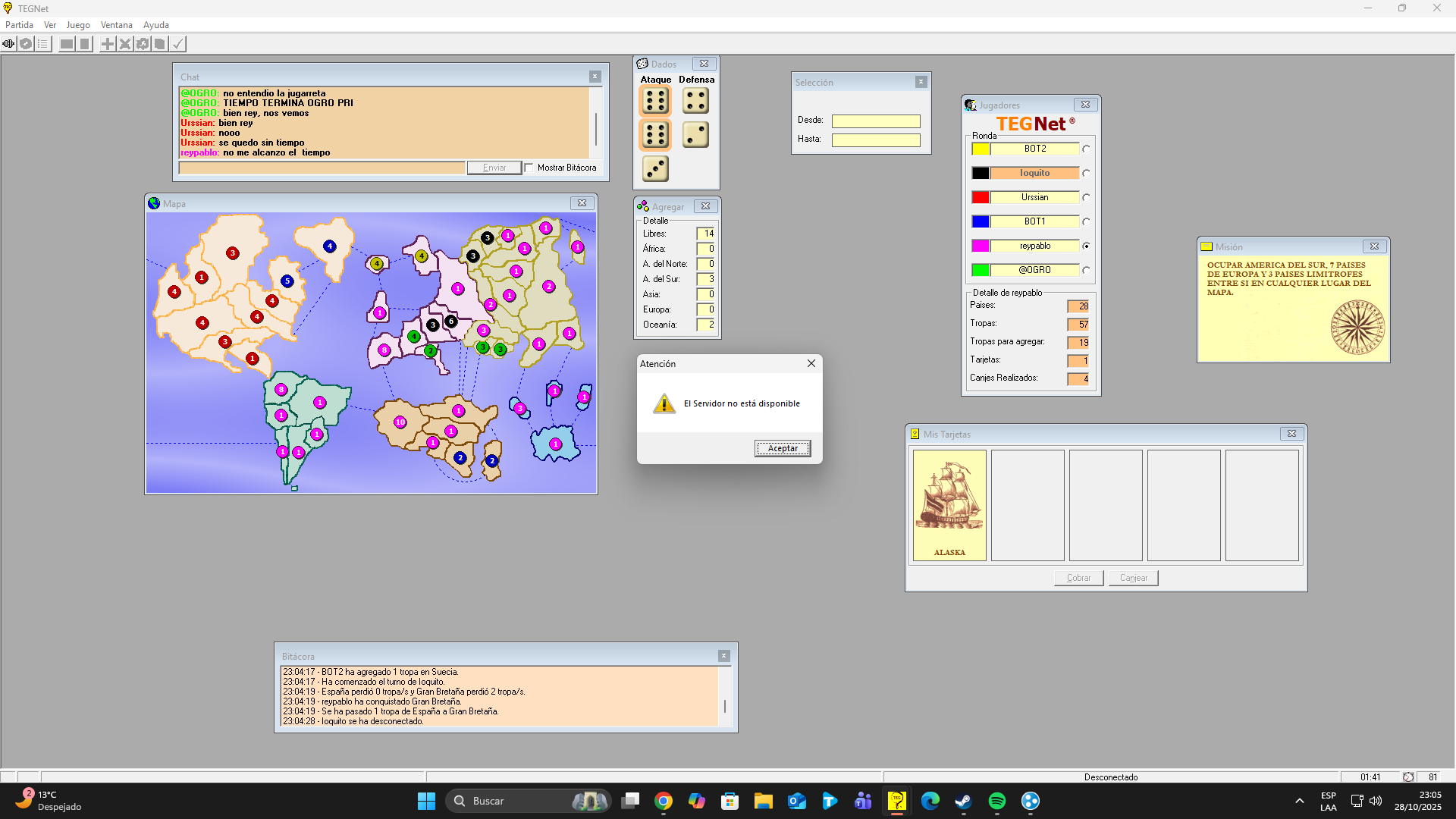Expand the hidden system tray icons chevron
Image resolution: width=1456 pixels, height=819 pixels.
click(1299, 801)
